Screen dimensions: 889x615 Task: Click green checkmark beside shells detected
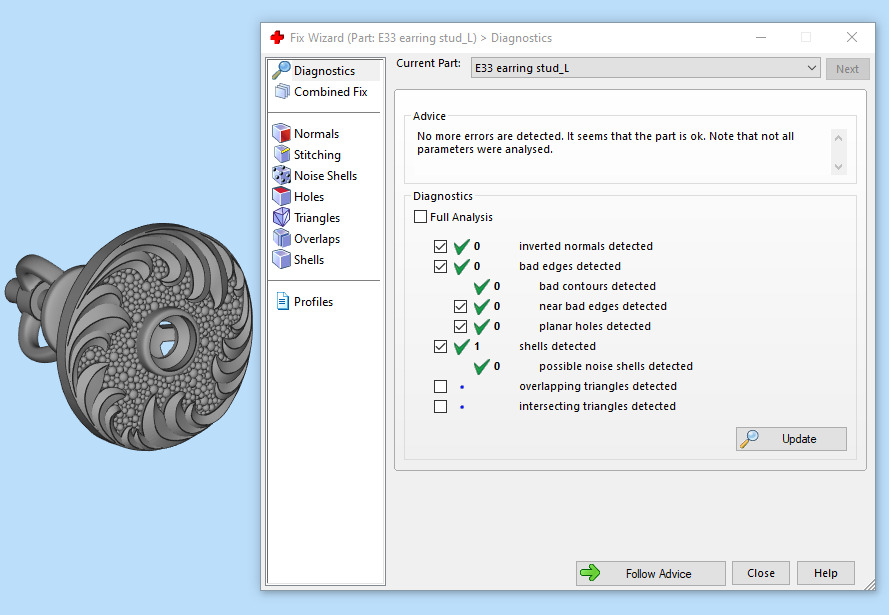click(x=462, y=346)
